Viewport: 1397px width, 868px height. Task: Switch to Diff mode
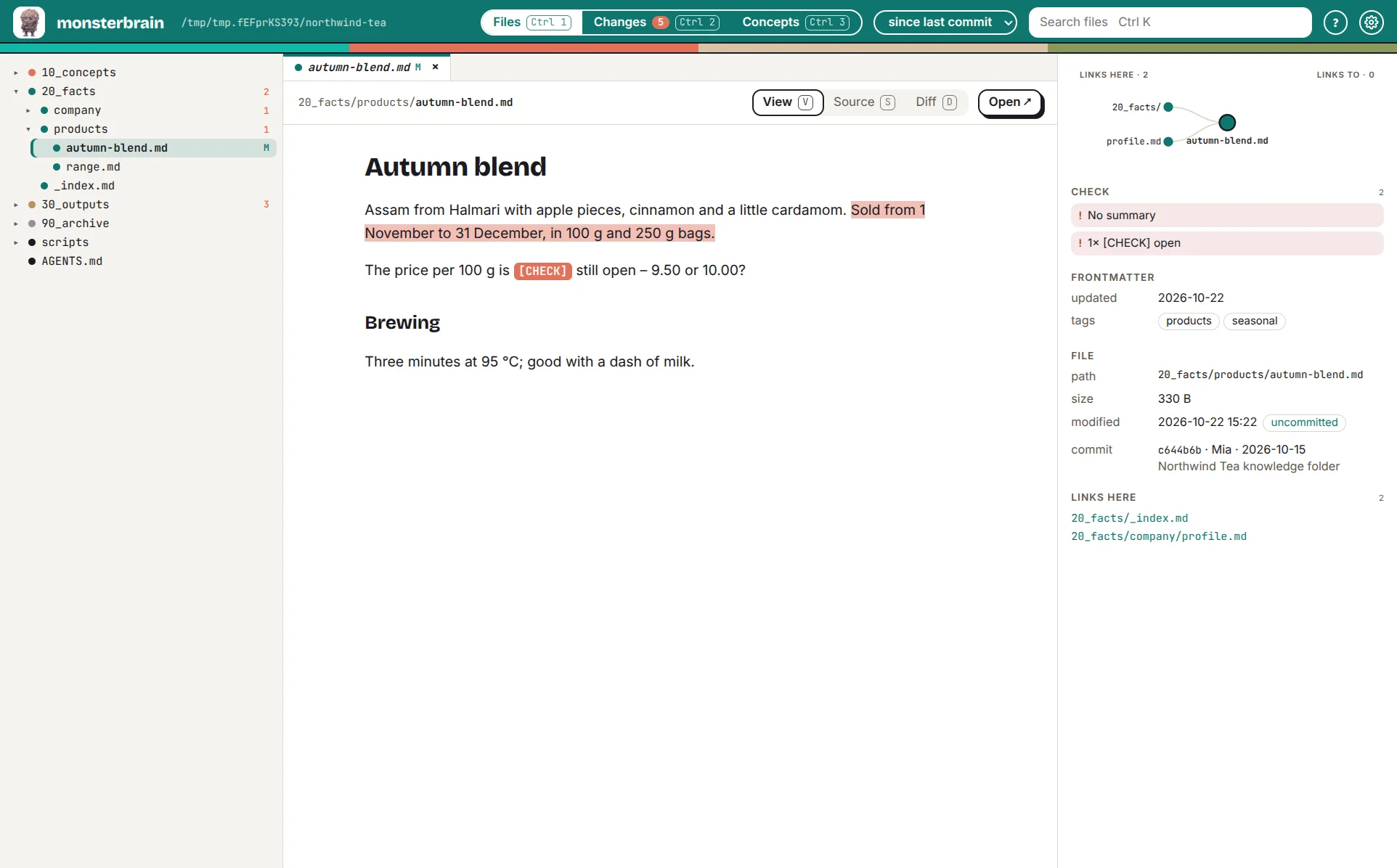click(x=937, y=102)
